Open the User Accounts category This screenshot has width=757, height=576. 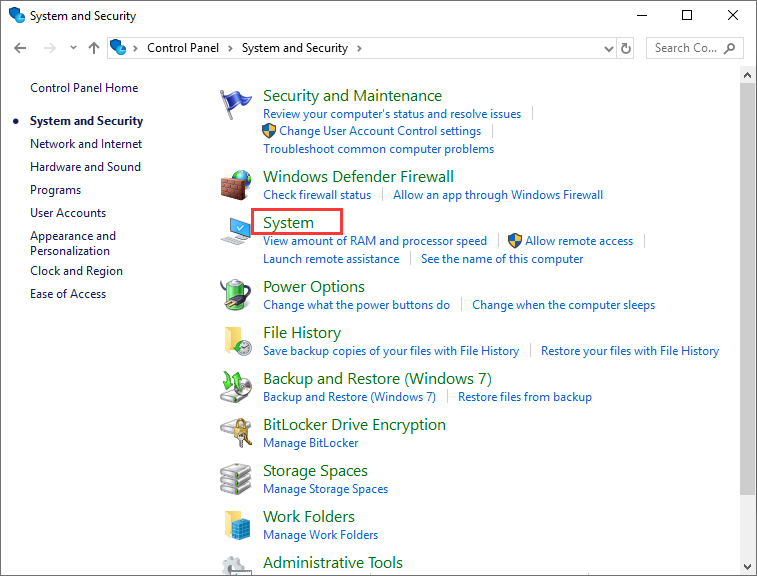pyautogui.click(x=68, y=213)
